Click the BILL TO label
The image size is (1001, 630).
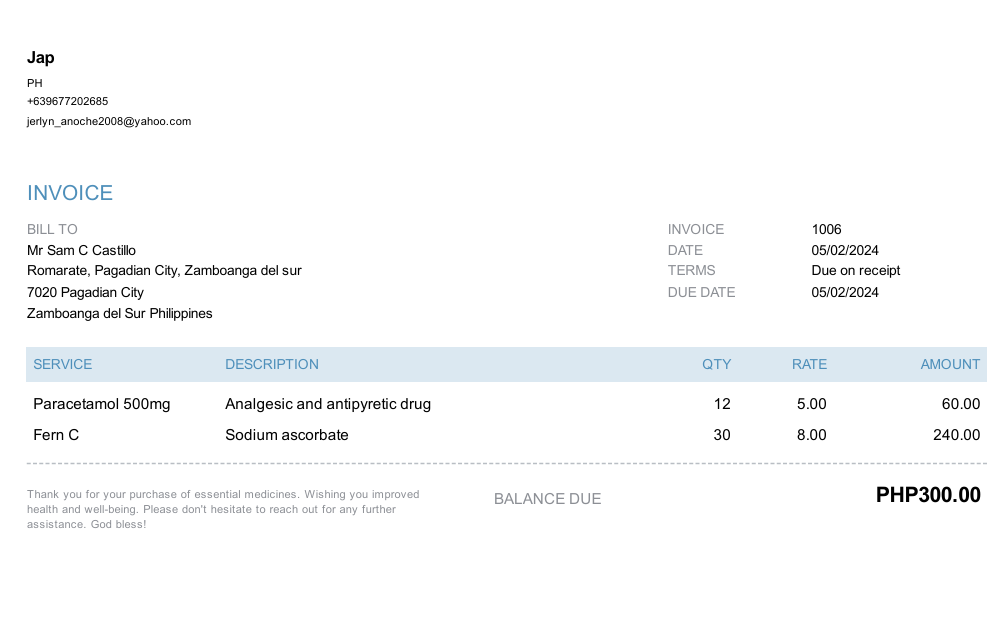[52, 229]
